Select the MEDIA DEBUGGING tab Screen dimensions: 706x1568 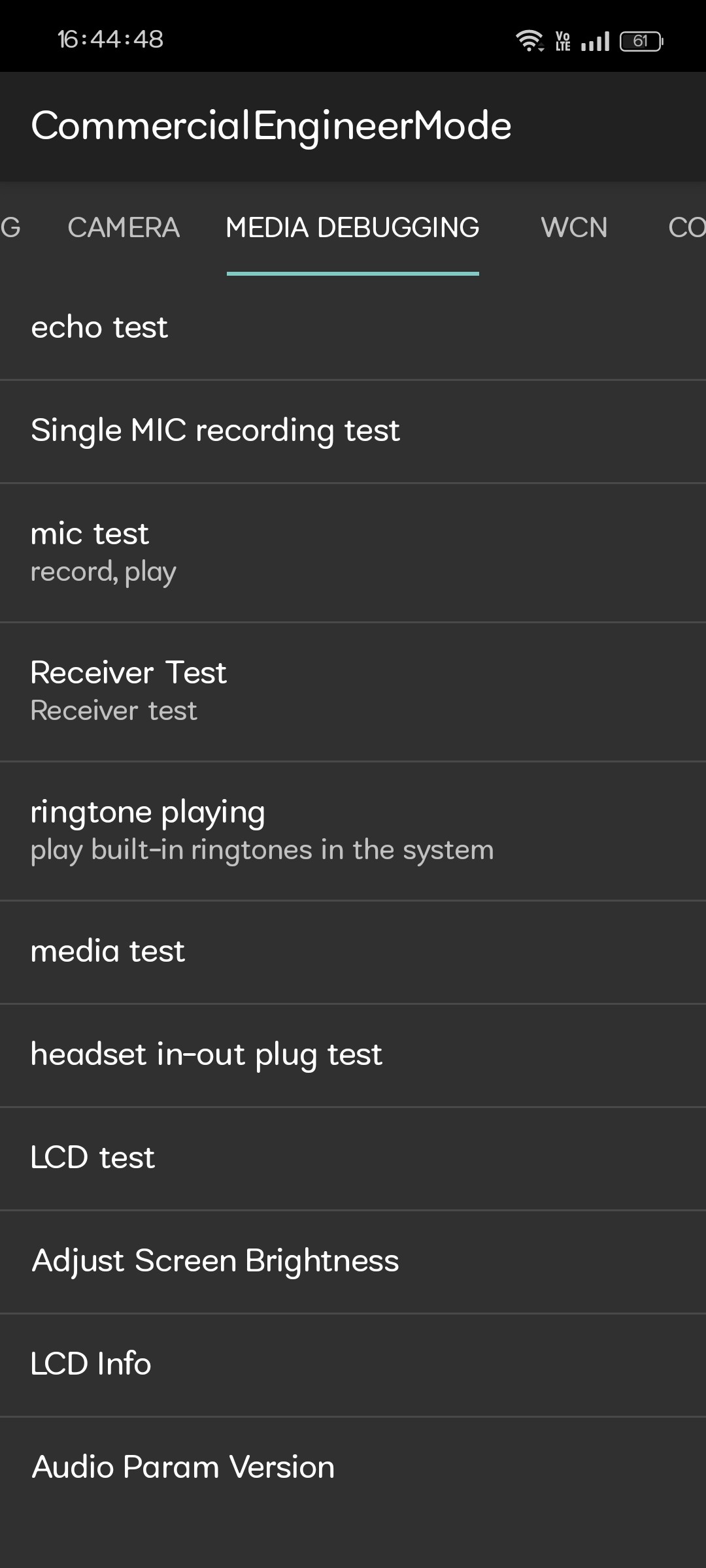[352, 228]
